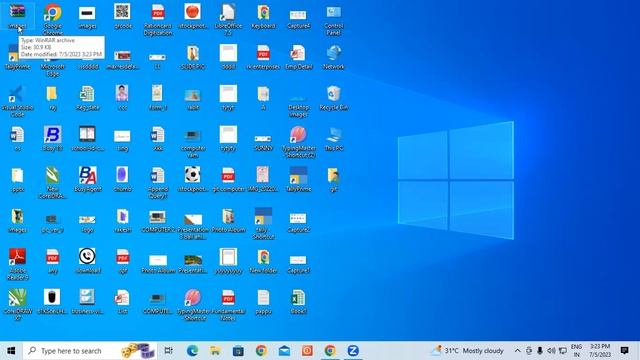The width and height of the screenshot is (640, 360).
Task: Open the Rationcard Digitization PDF
Action: tap(158, 20)
